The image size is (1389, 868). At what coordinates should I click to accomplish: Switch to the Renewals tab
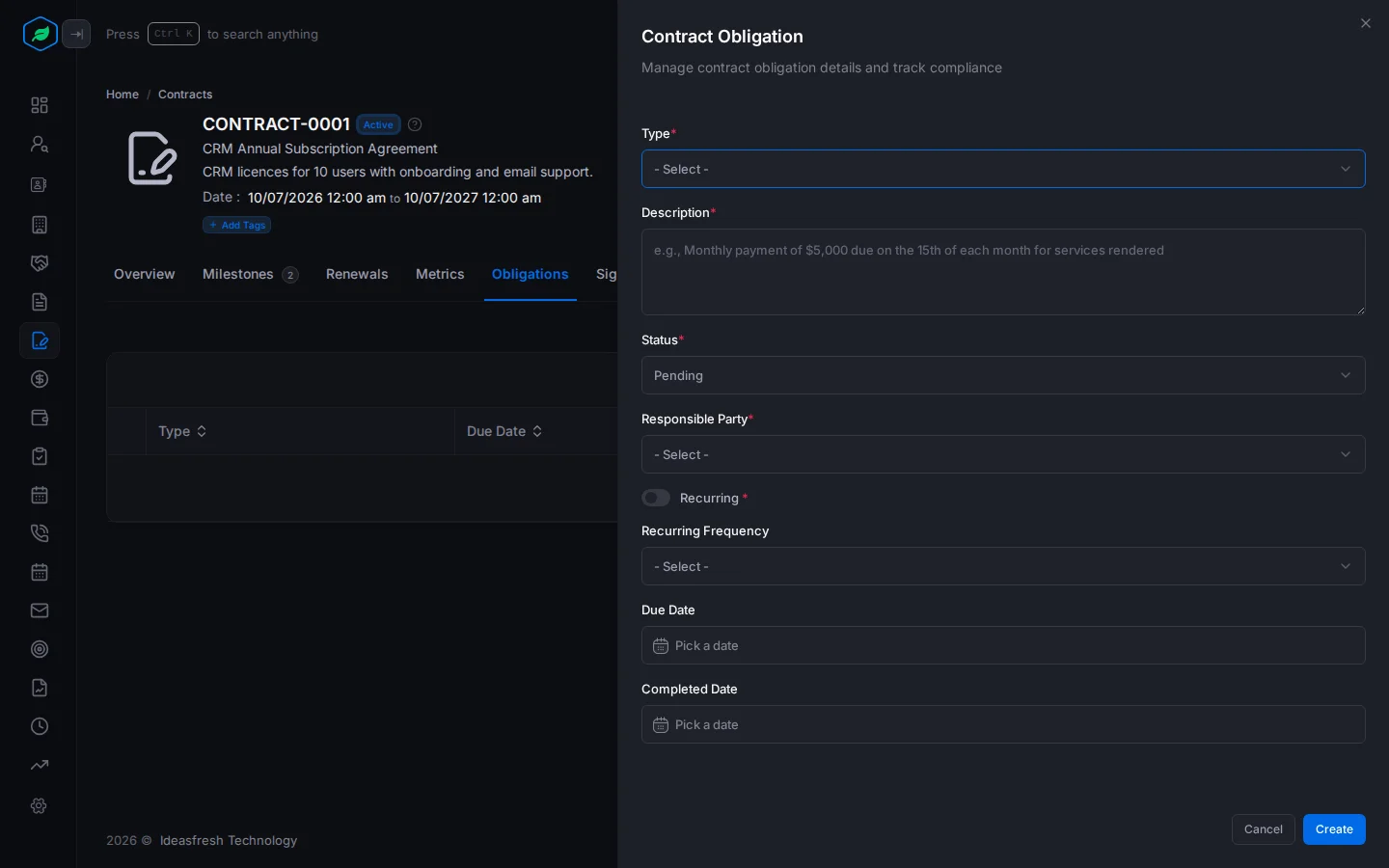click(357, 274)
